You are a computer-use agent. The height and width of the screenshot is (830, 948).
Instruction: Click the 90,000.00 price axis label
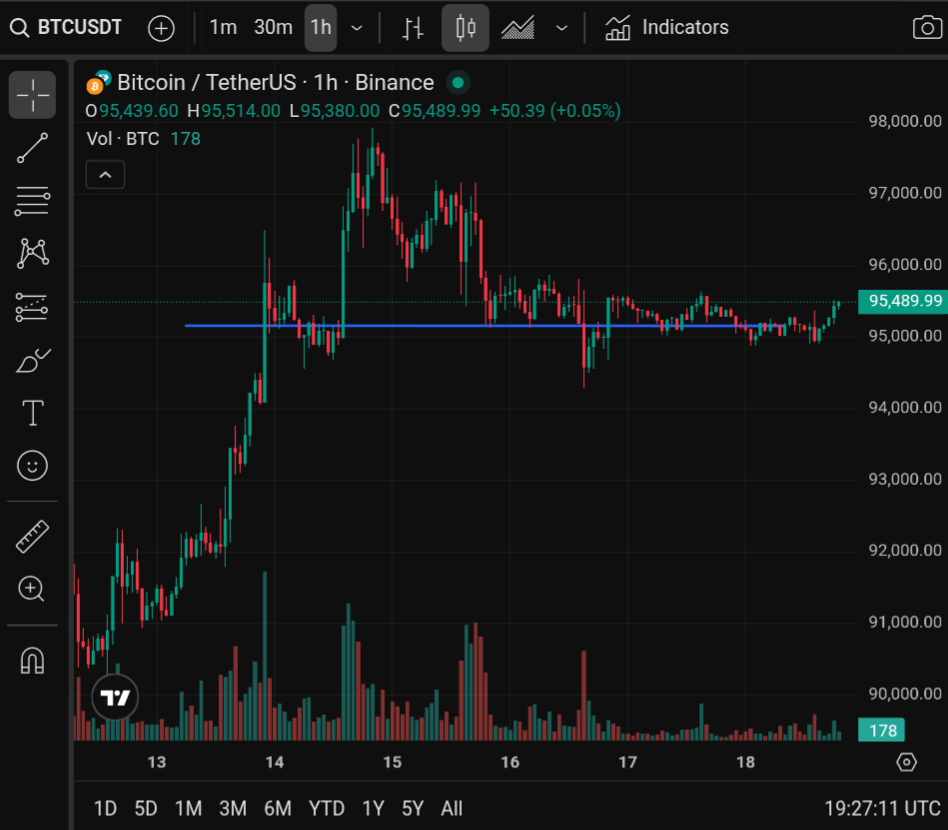904,693
